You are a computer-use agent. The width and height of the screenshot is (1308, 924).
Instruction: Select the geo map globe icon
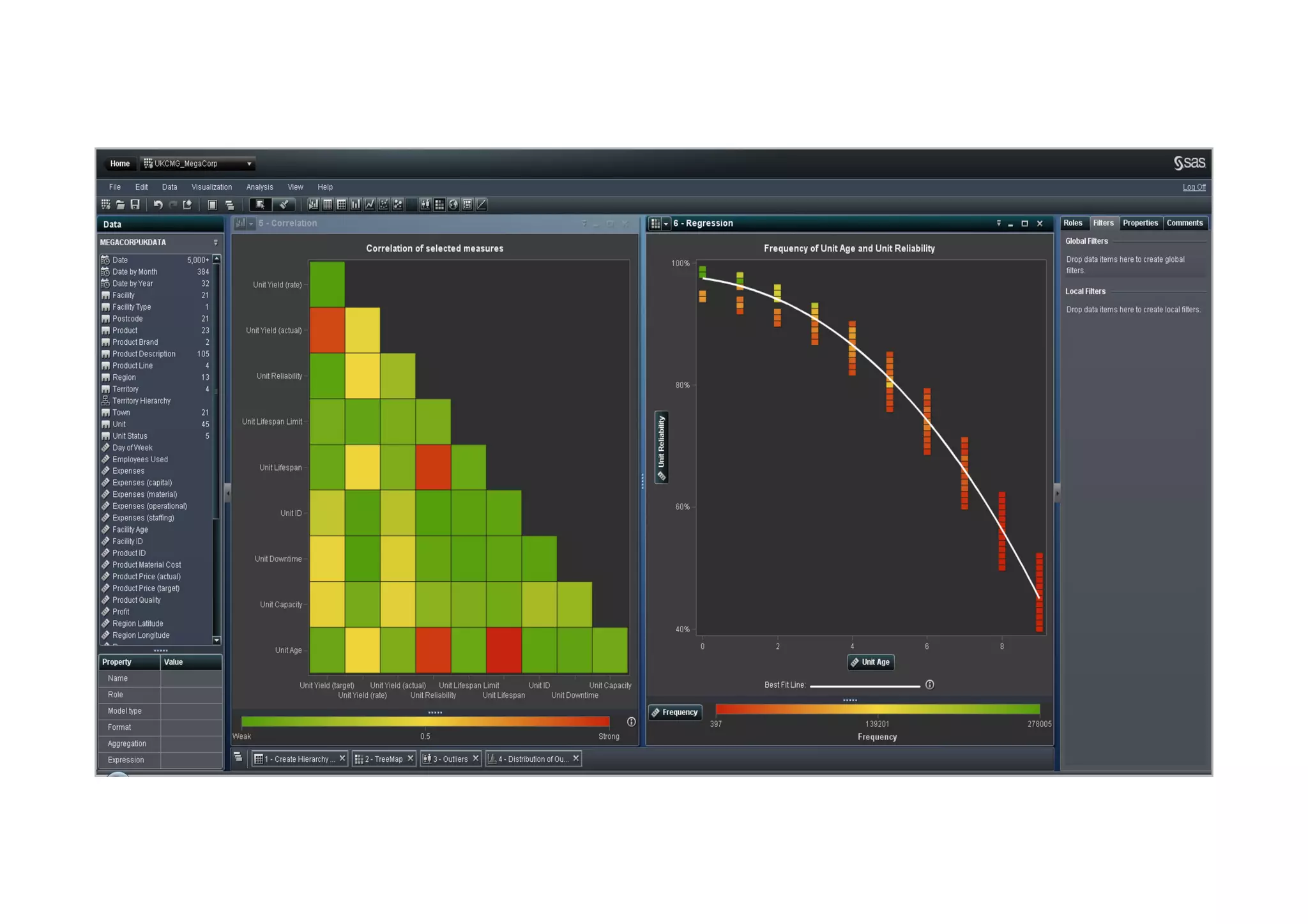coord(453,204)
